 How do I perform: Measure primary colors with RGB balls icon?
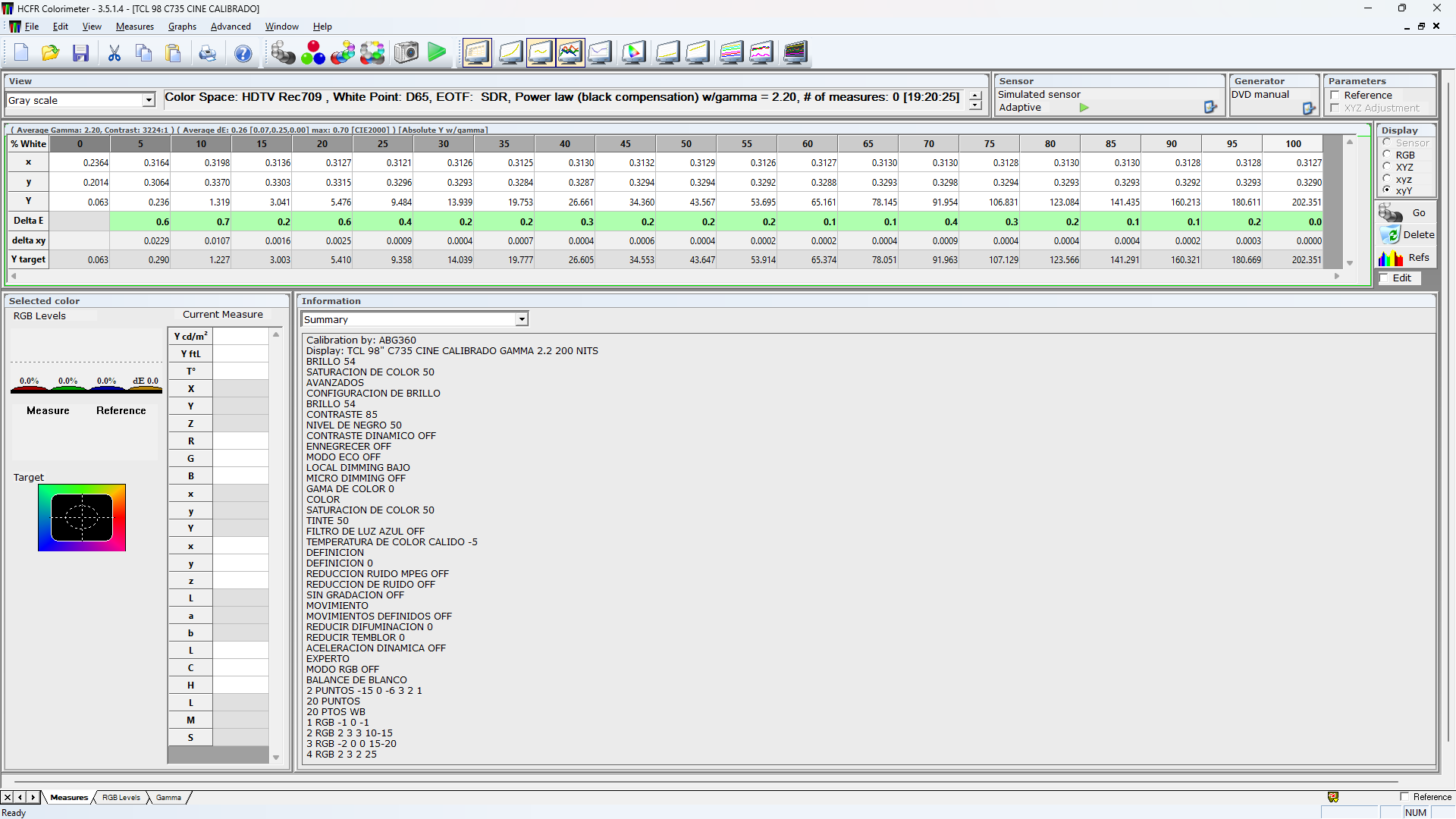point(313,53)
